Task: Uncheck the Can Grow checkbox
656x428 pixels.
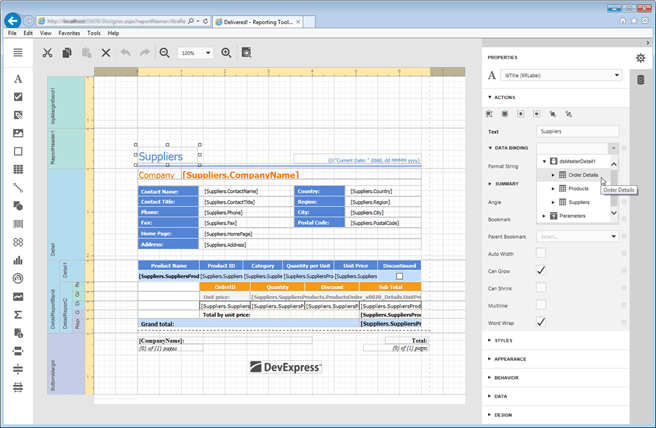Action: pos(541,270)
